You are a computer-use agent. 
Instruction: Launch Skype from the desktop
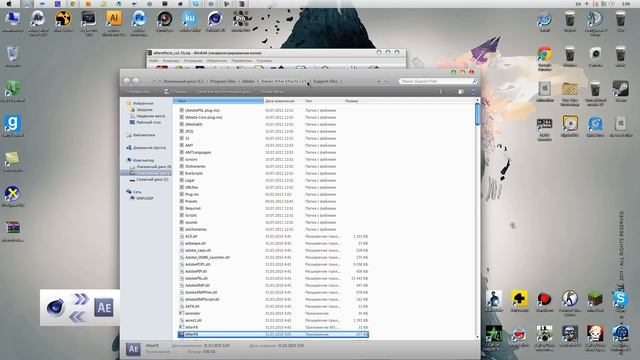coord(620,299)
